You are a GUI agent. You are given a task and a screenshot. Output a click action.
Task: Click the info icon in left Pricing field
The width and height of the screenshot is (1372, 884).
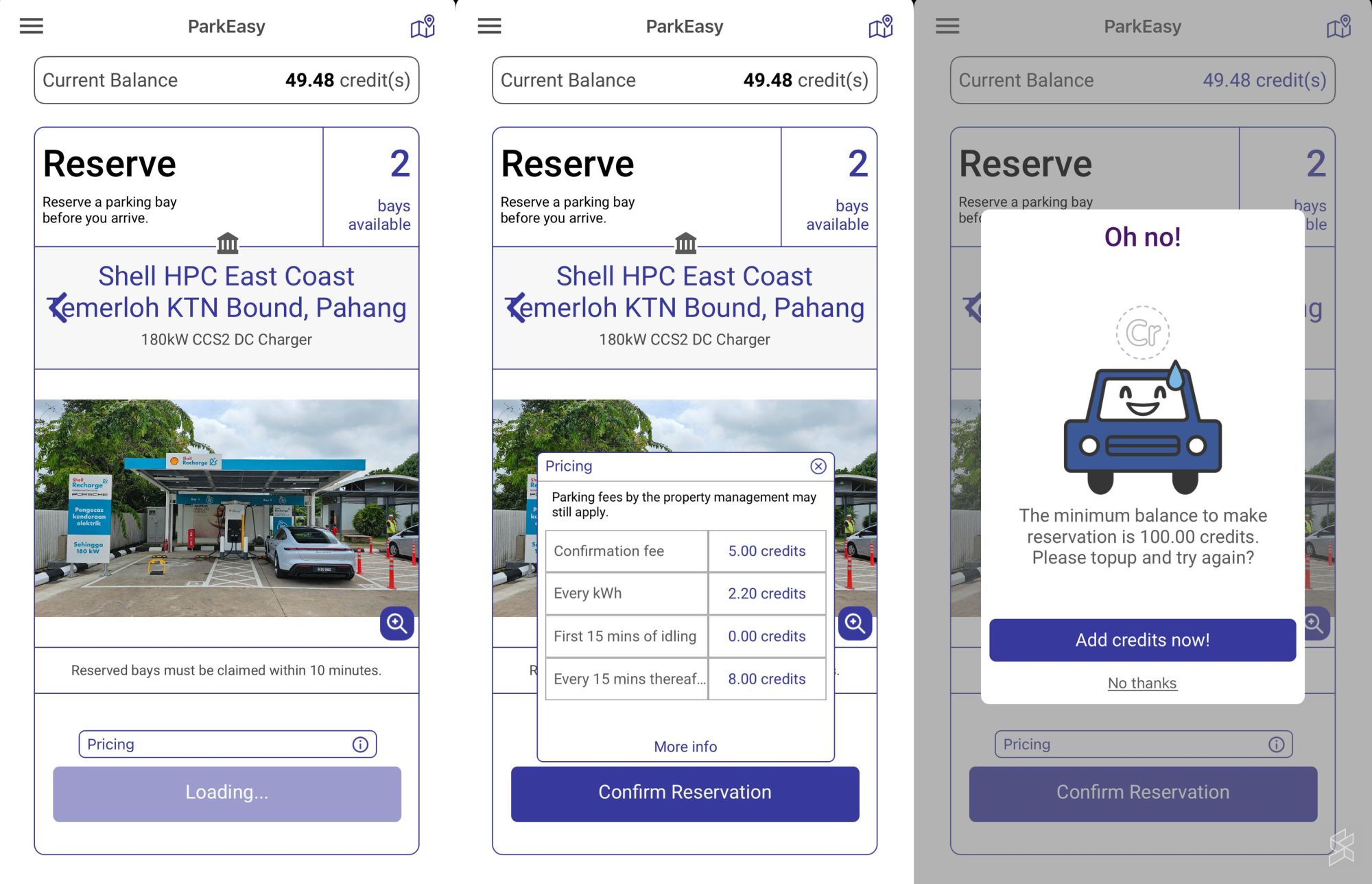click(x=360, y=745)
